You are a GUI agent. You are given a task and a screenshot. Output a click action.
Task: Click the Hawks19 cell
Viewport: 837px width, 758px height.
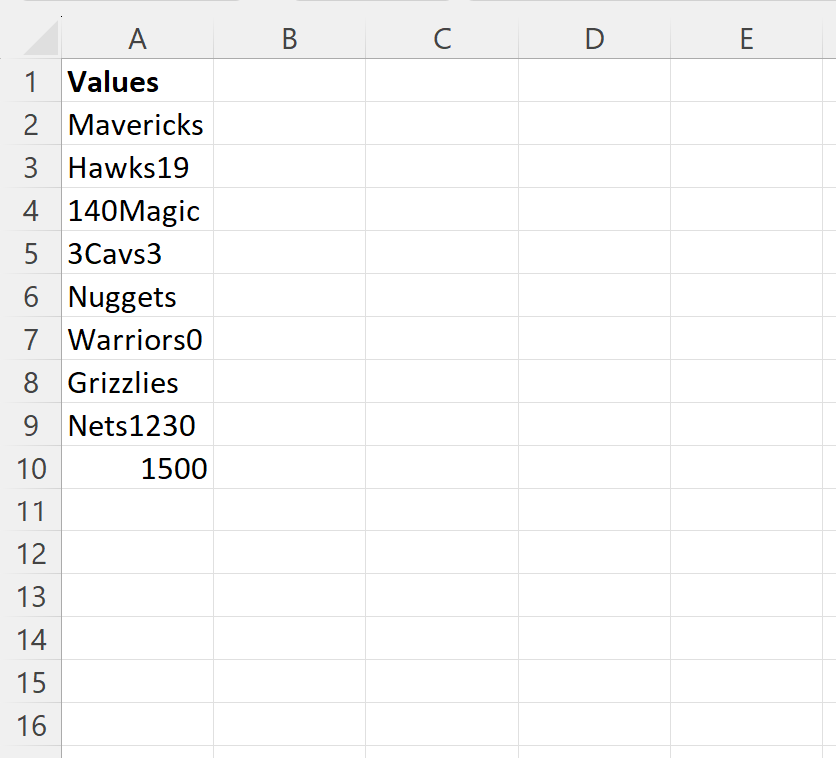[x=137, y=168]
